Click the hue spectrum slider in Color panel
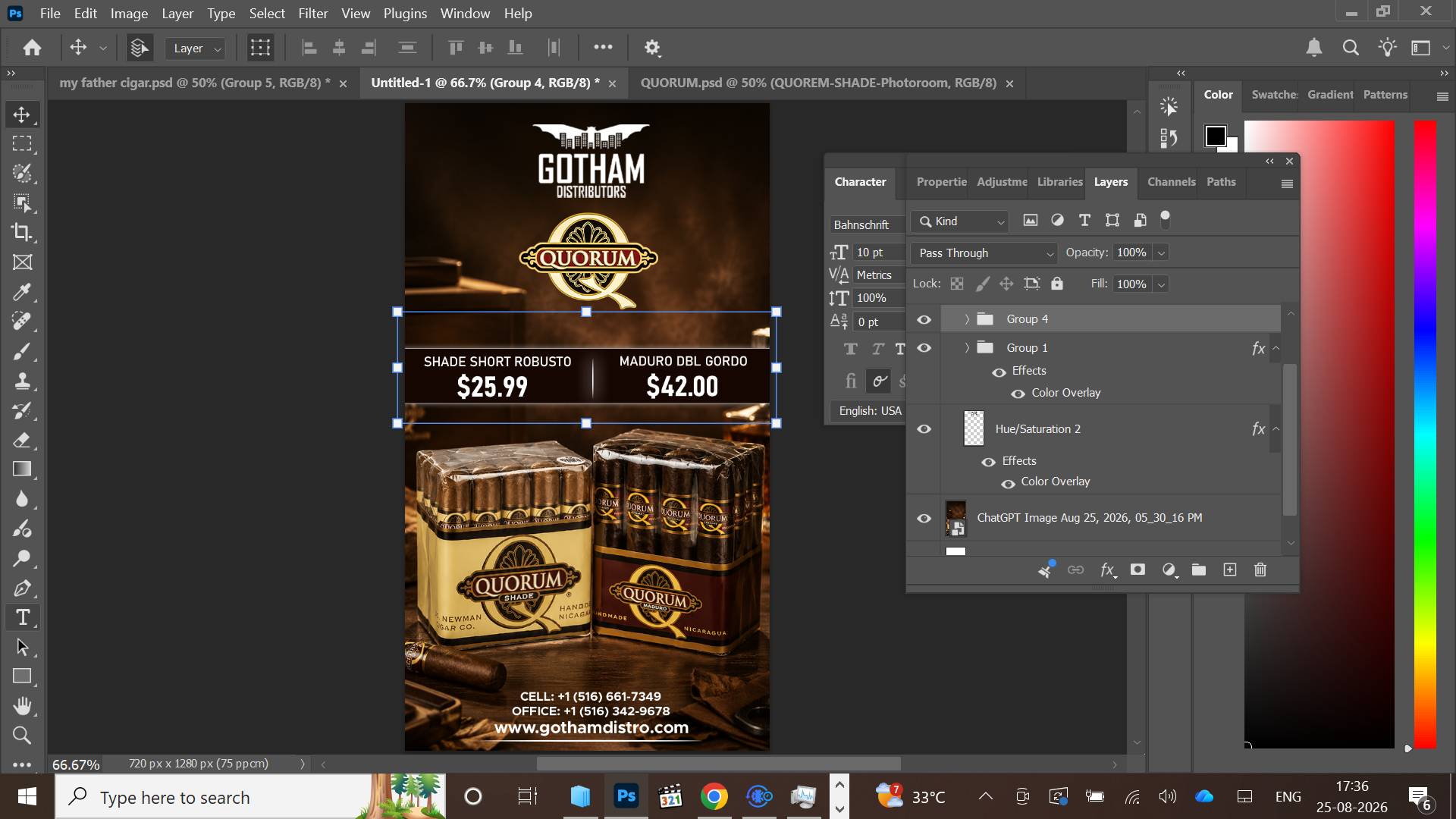The image size is (1456, 819). coord(1426,434)
